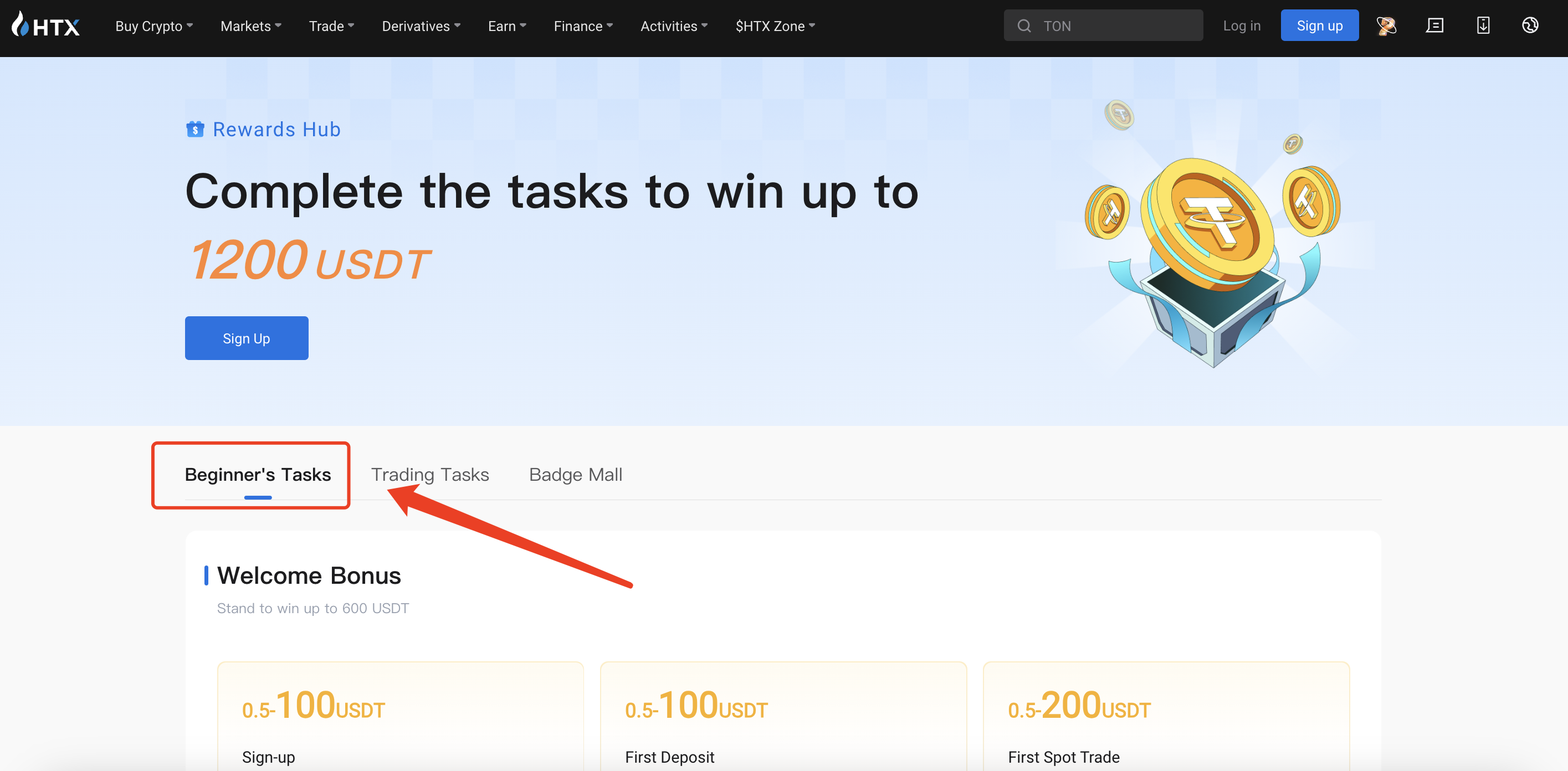This screenshot has height=771, width=1568.
Task: Open the messages chat icon
Action: pyautogui.click(x=1434, y=25)
